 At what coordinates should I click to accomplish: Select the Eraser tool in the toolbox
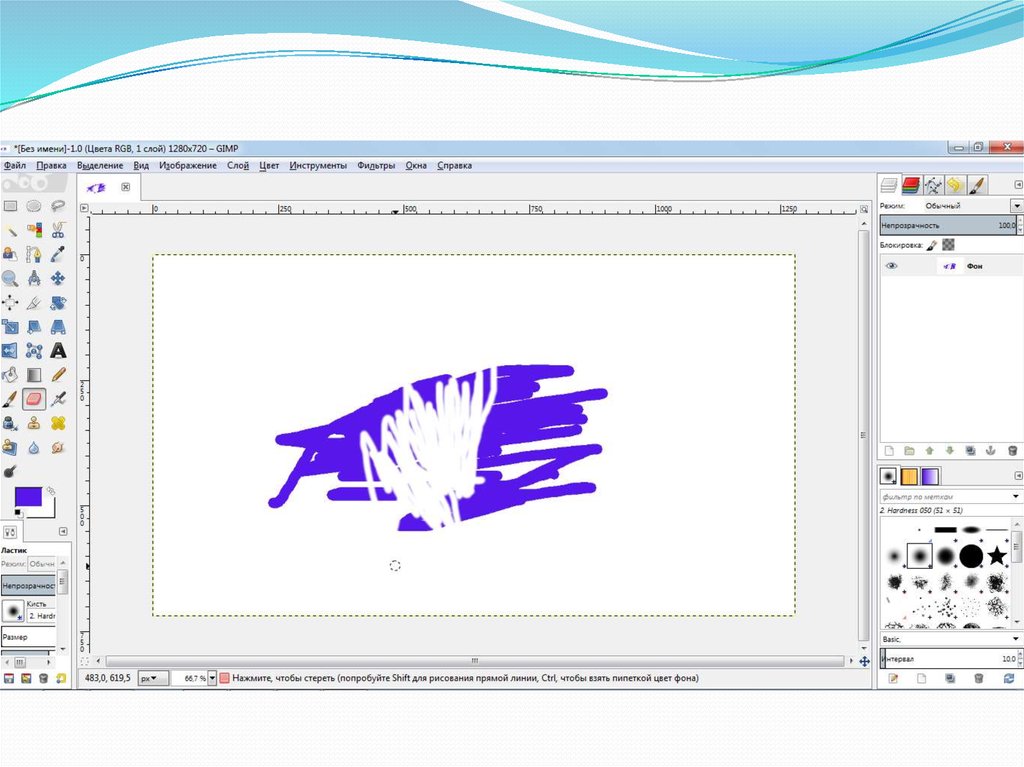coord(34,399)
